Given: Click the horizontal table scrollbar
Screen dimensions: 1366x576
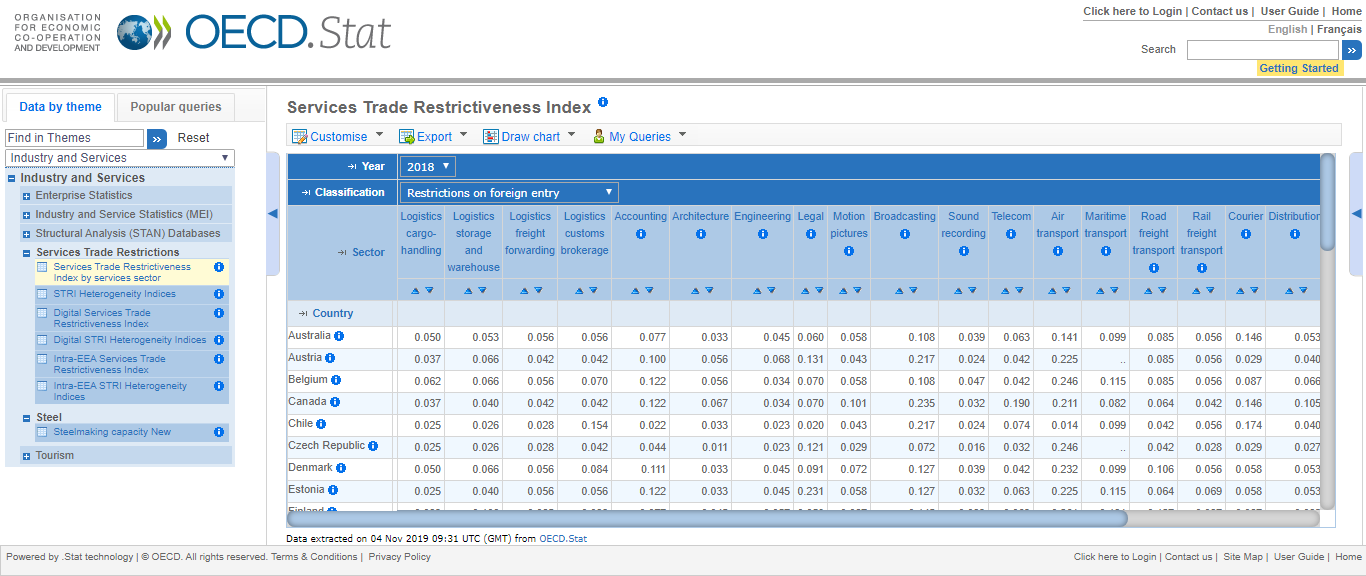Looking at the screenshot, I should 706,518.
